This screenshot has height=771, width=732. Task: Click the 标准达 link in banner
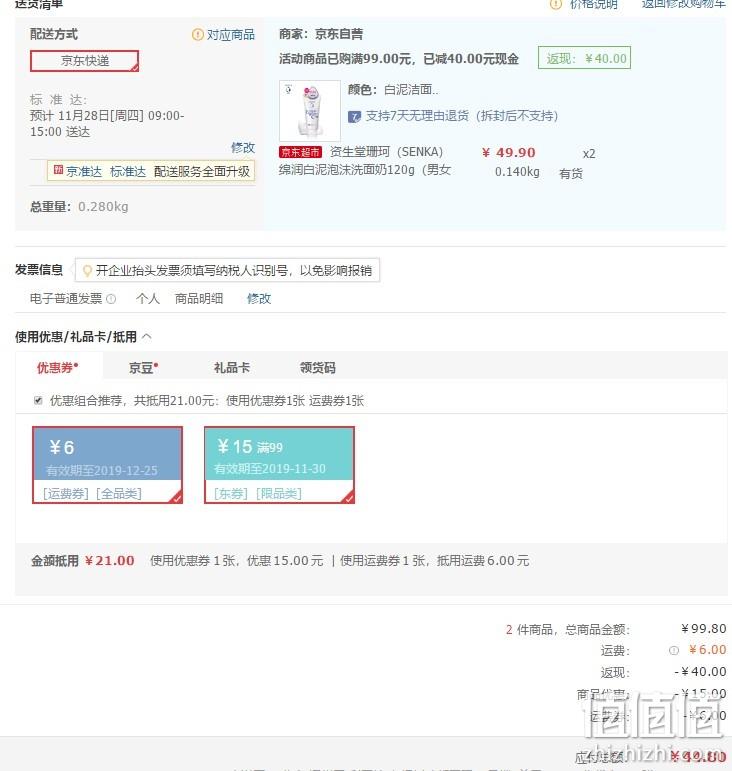[128, 172]
